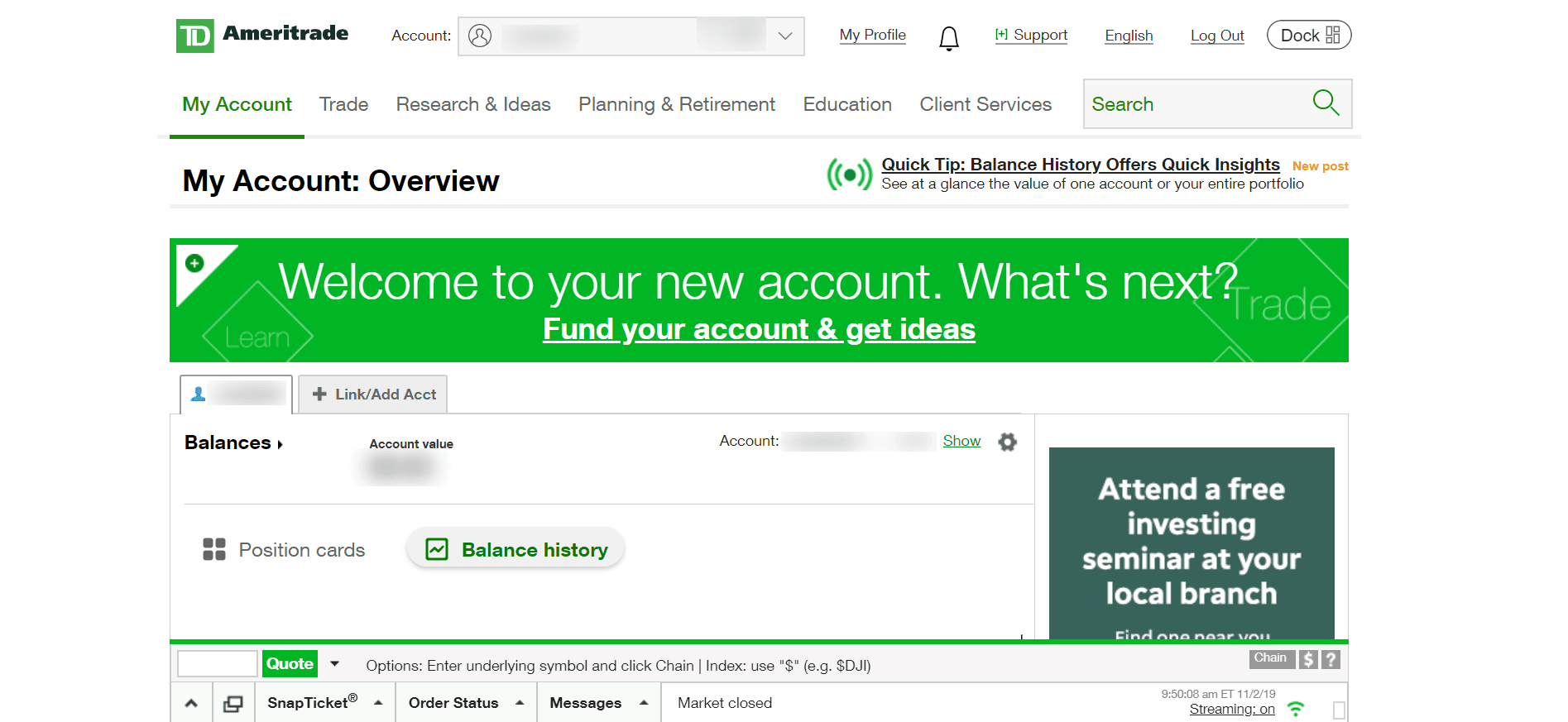Image resolution: width=1568 pixels, height=722 pixels.
Task: Open Planning & Retirement menu
Action: click(x=677, y=104)
